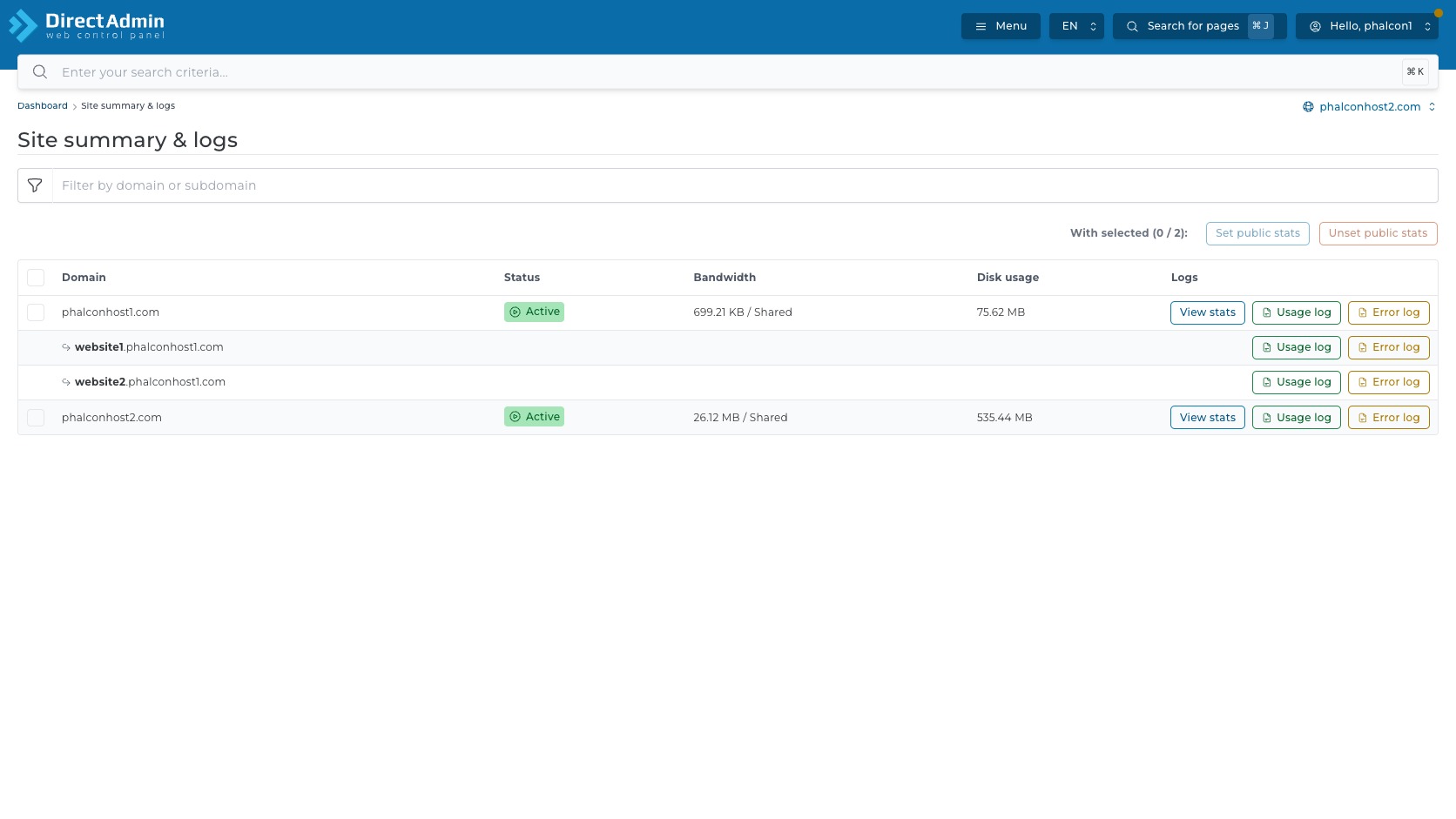This screenshot has width=1456, height=819.
Task: Click website2.phalconhost1.com subdomain name
Action: (x=150, y=382)
